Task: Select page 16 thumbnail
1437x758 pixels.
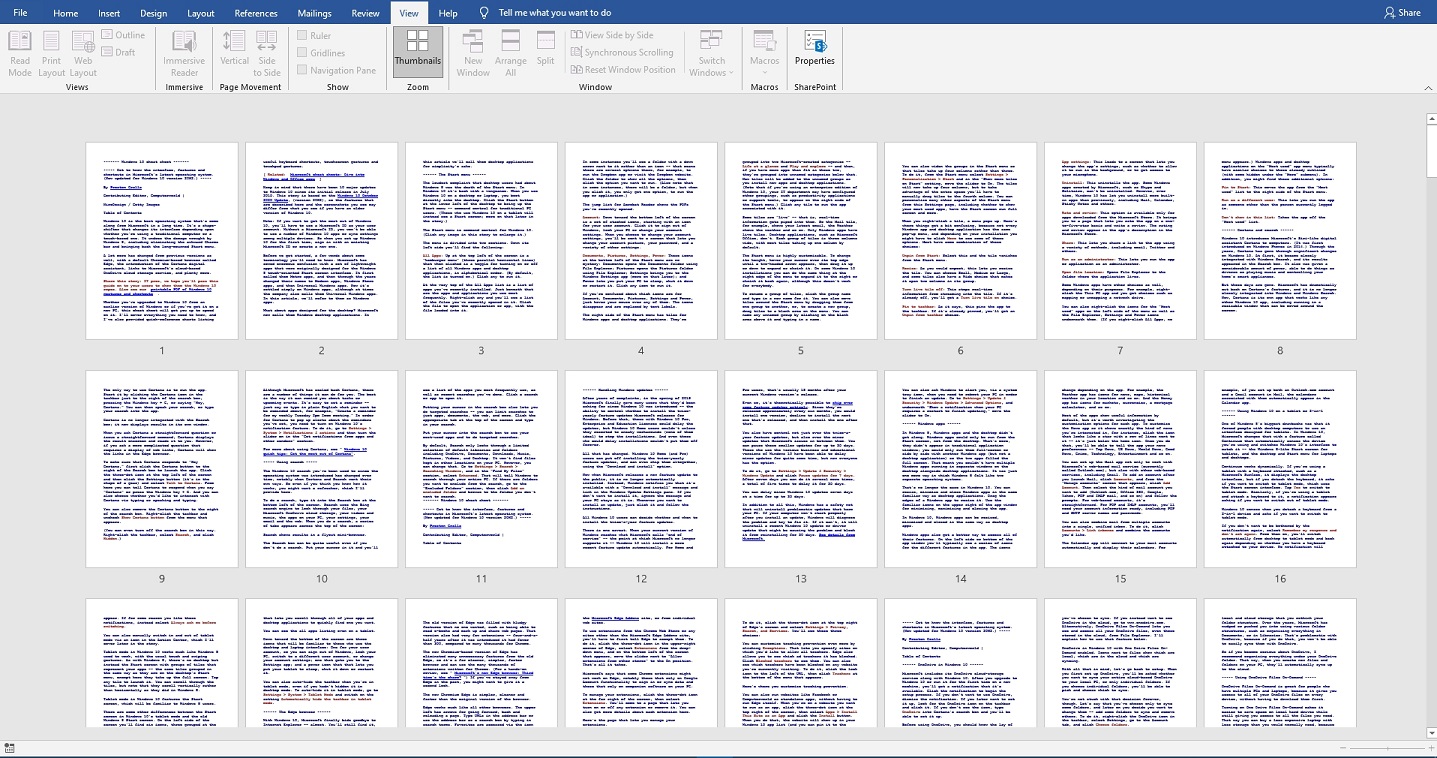Action: pos(1280,468)
